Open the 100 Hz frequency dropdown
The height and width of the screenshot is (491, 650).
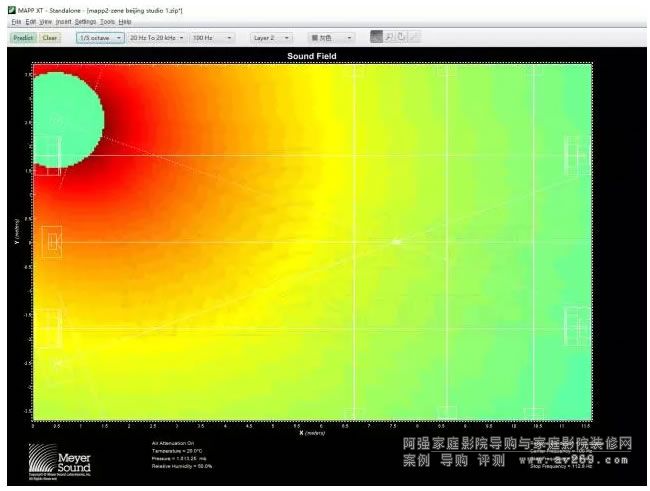[212, 37]
